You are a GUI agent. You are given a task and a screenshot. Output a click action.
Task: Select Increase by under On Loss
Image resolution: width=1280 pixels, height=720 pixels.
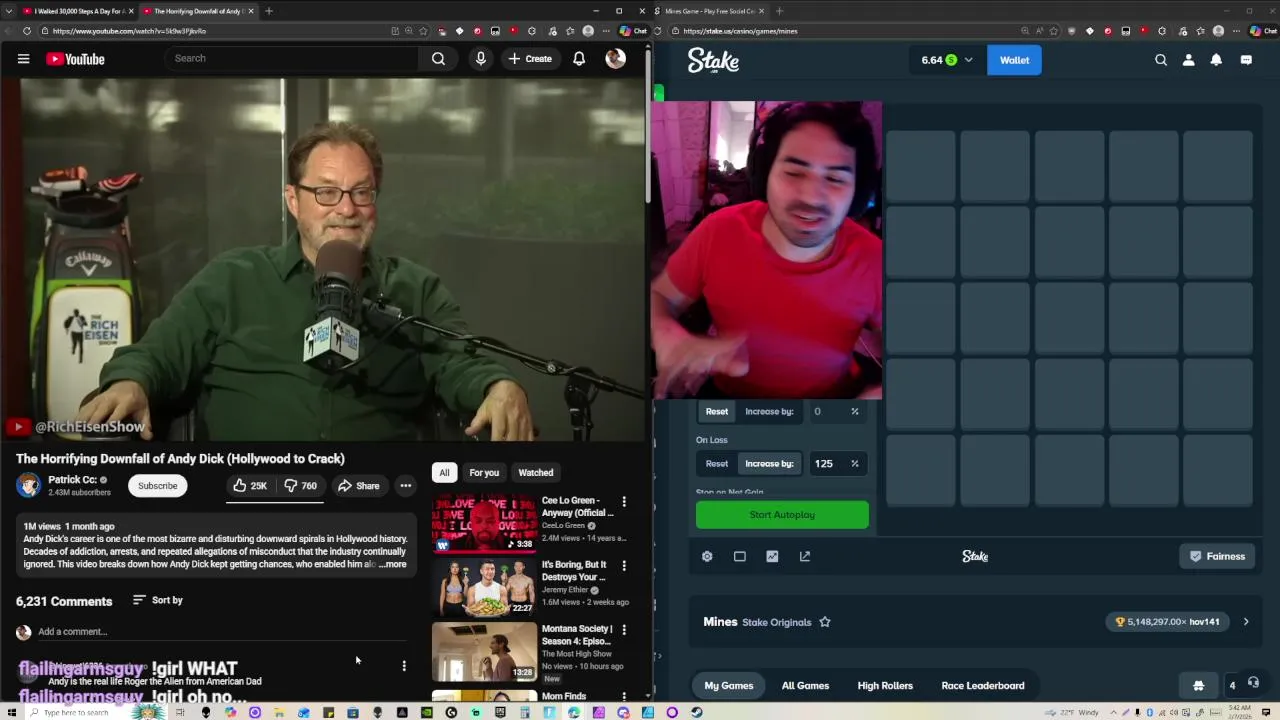coord(769,463)
